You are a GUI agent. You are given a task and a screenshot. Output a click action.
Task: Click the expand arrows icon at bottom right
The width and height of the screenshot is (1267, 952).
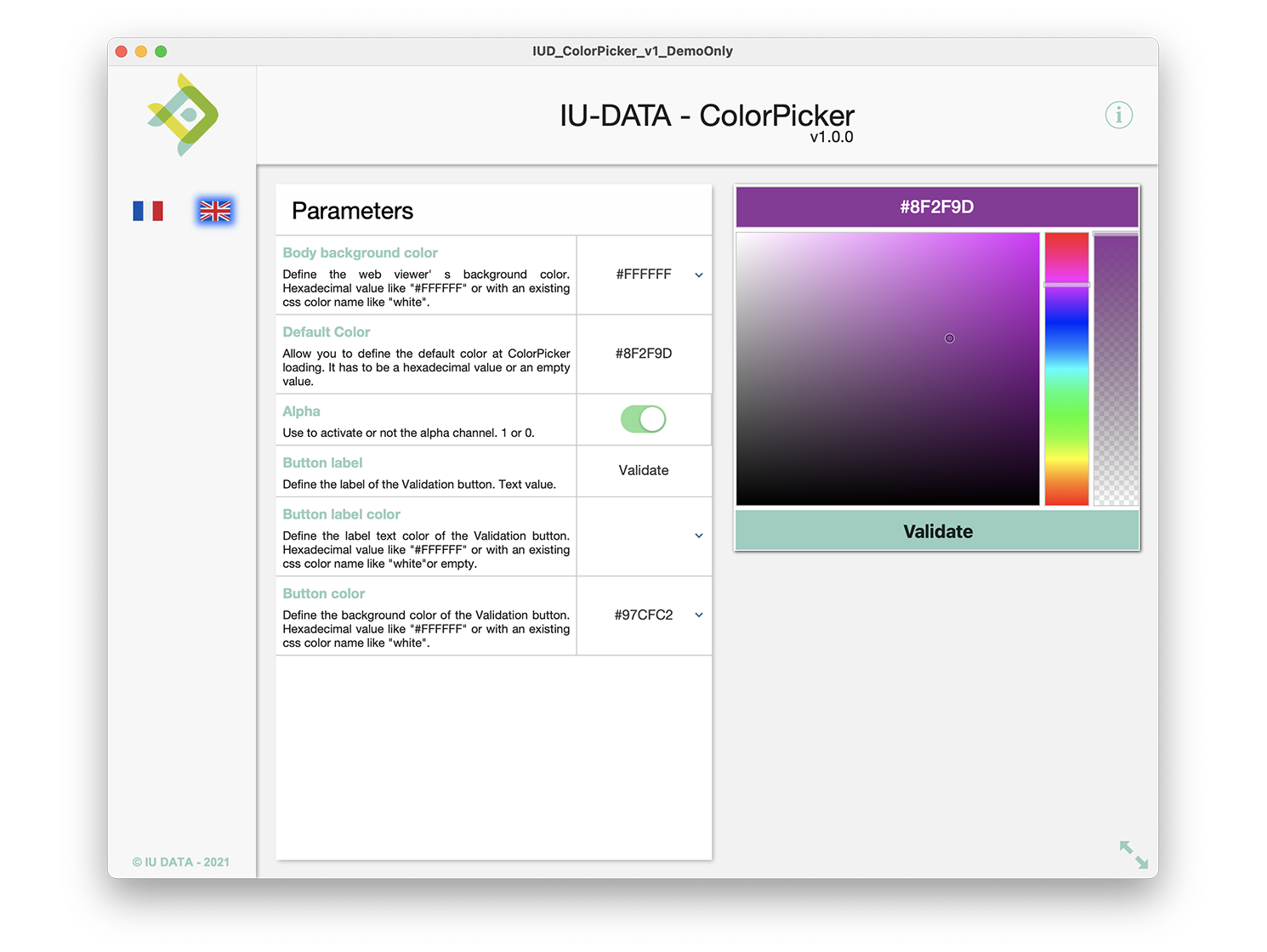(x=1133, y=854)
